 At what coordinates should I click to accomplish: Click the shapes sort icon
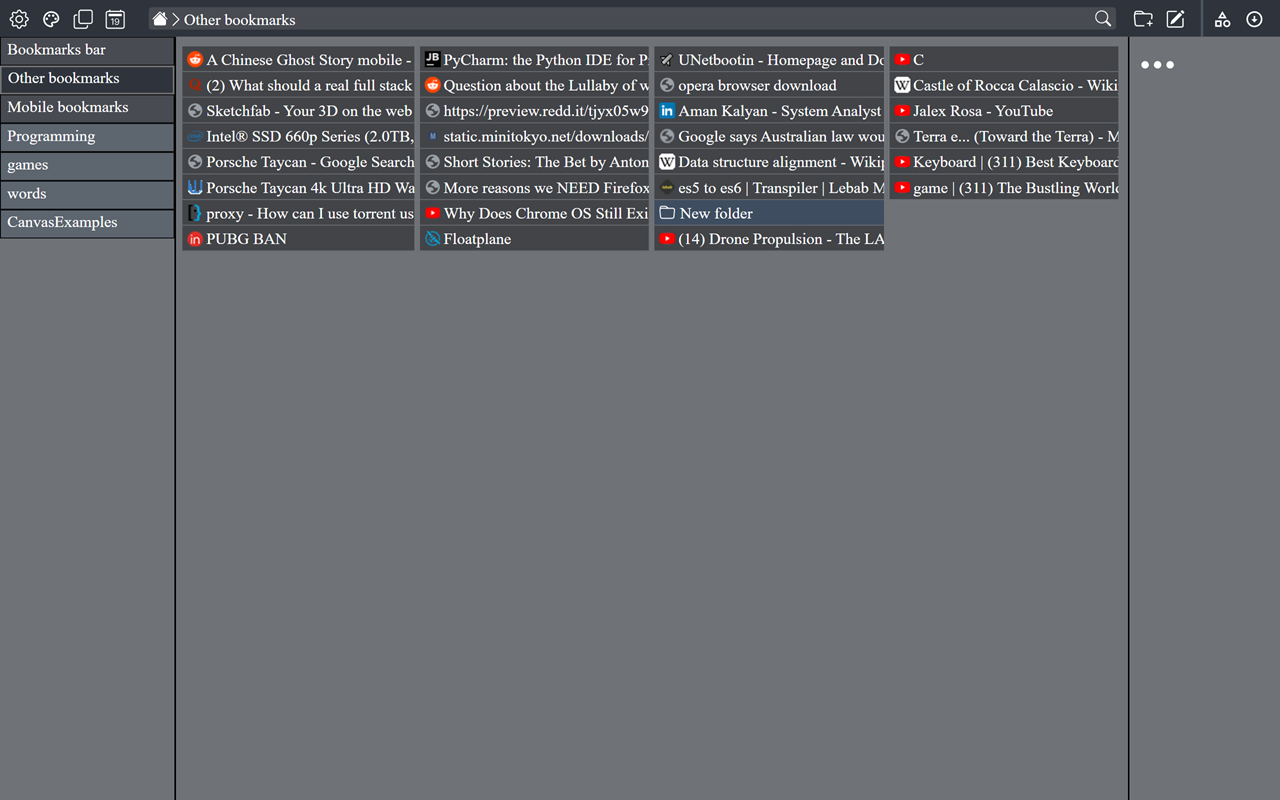(1222, 19)
